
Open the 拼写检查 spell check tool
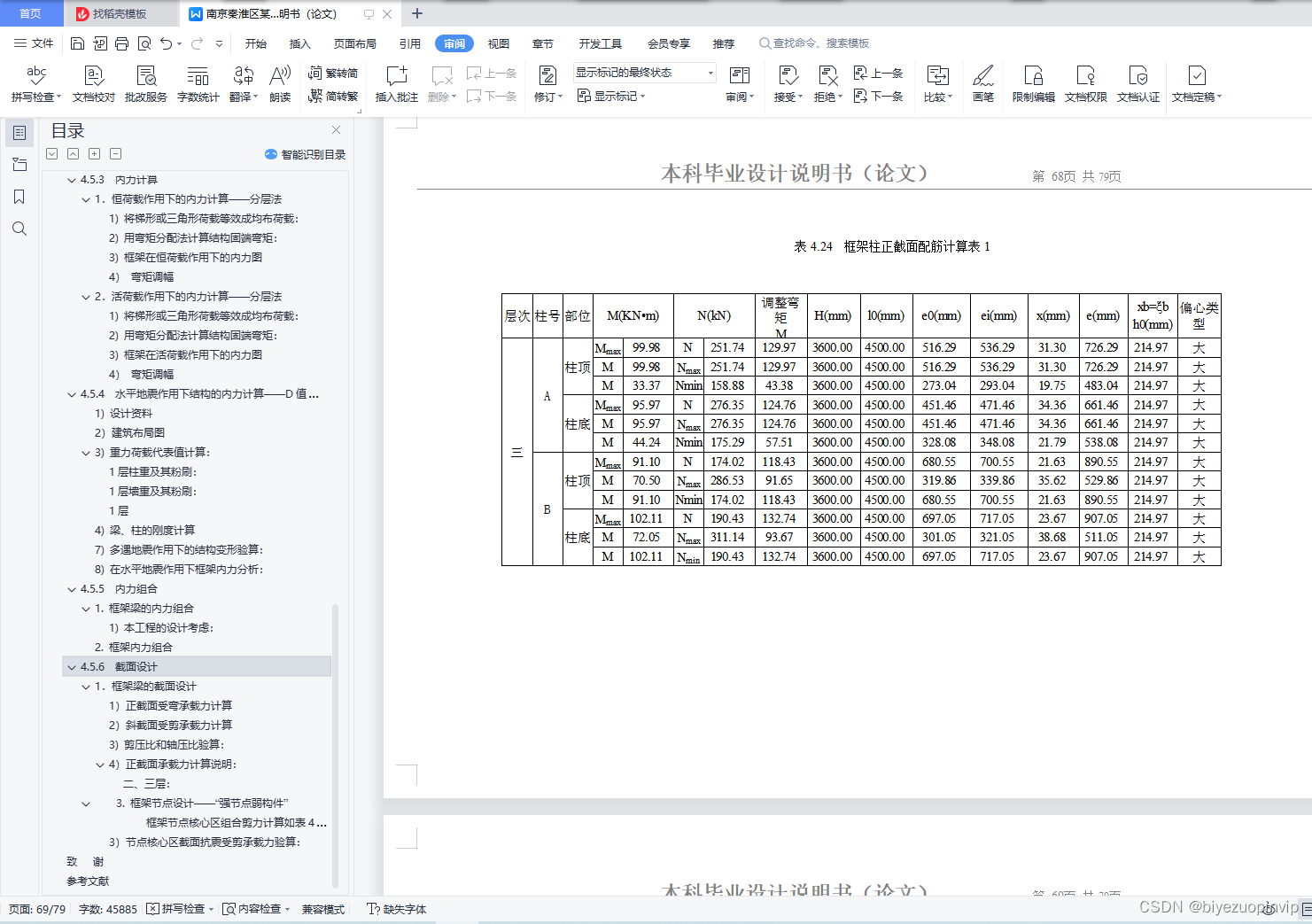(x=36, y=84)
